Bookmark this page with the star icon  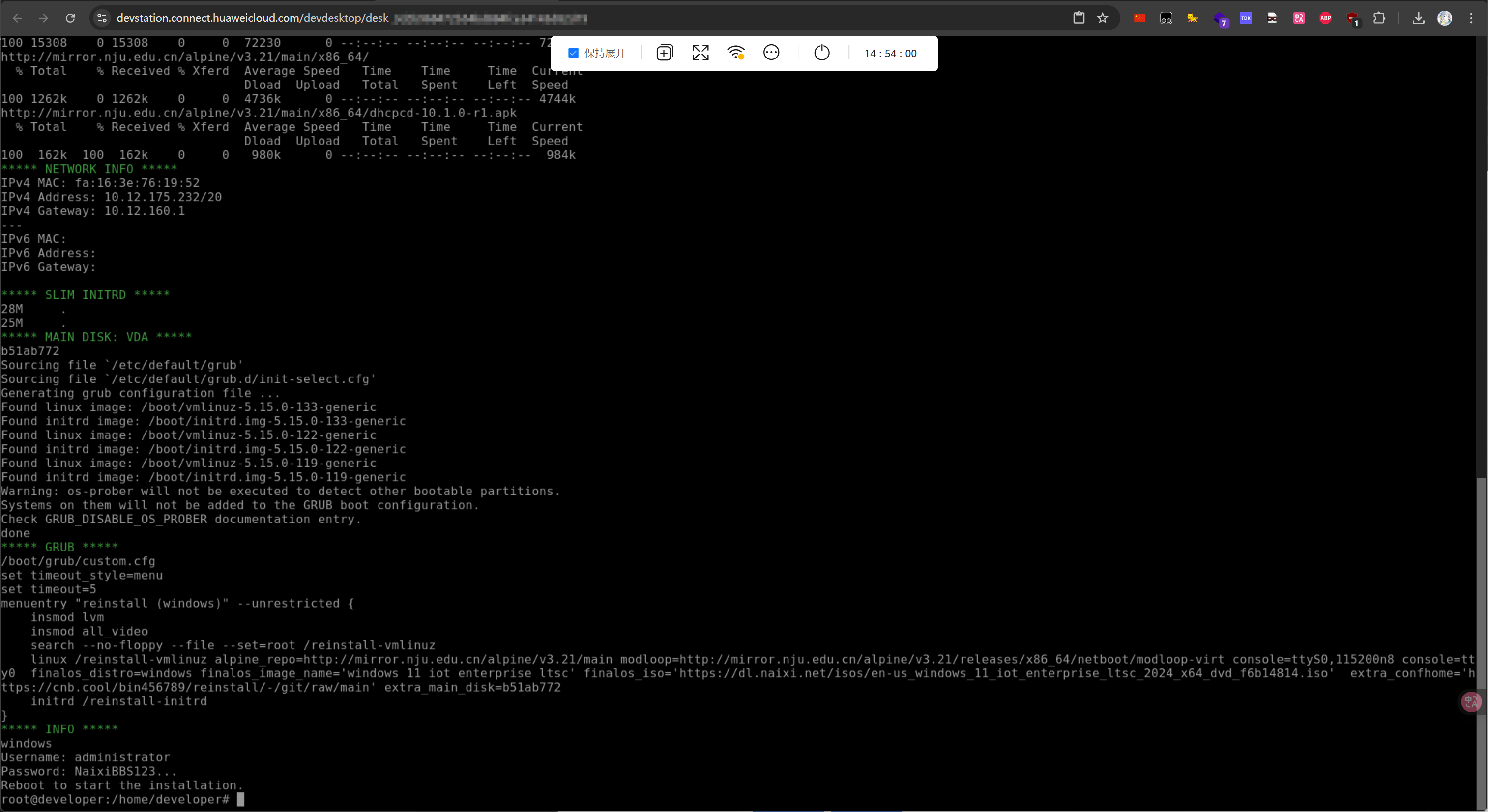pos(1103,18)
